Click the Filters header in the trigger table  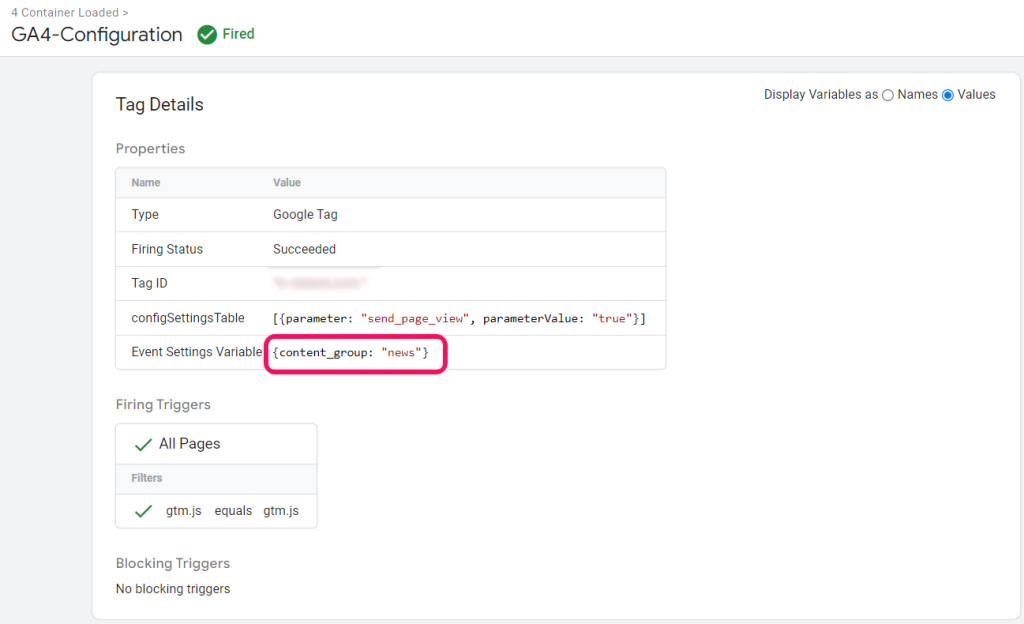click(x=146, y=478)
